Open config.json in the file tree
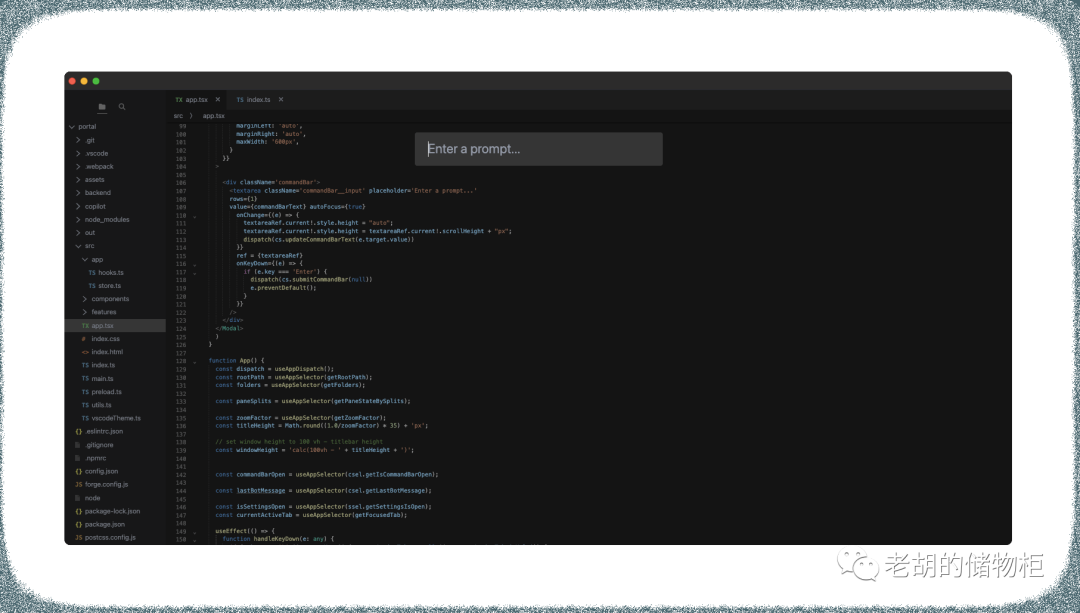The height and width of the screenshot is (613, 1080). [x=101, y=471]
